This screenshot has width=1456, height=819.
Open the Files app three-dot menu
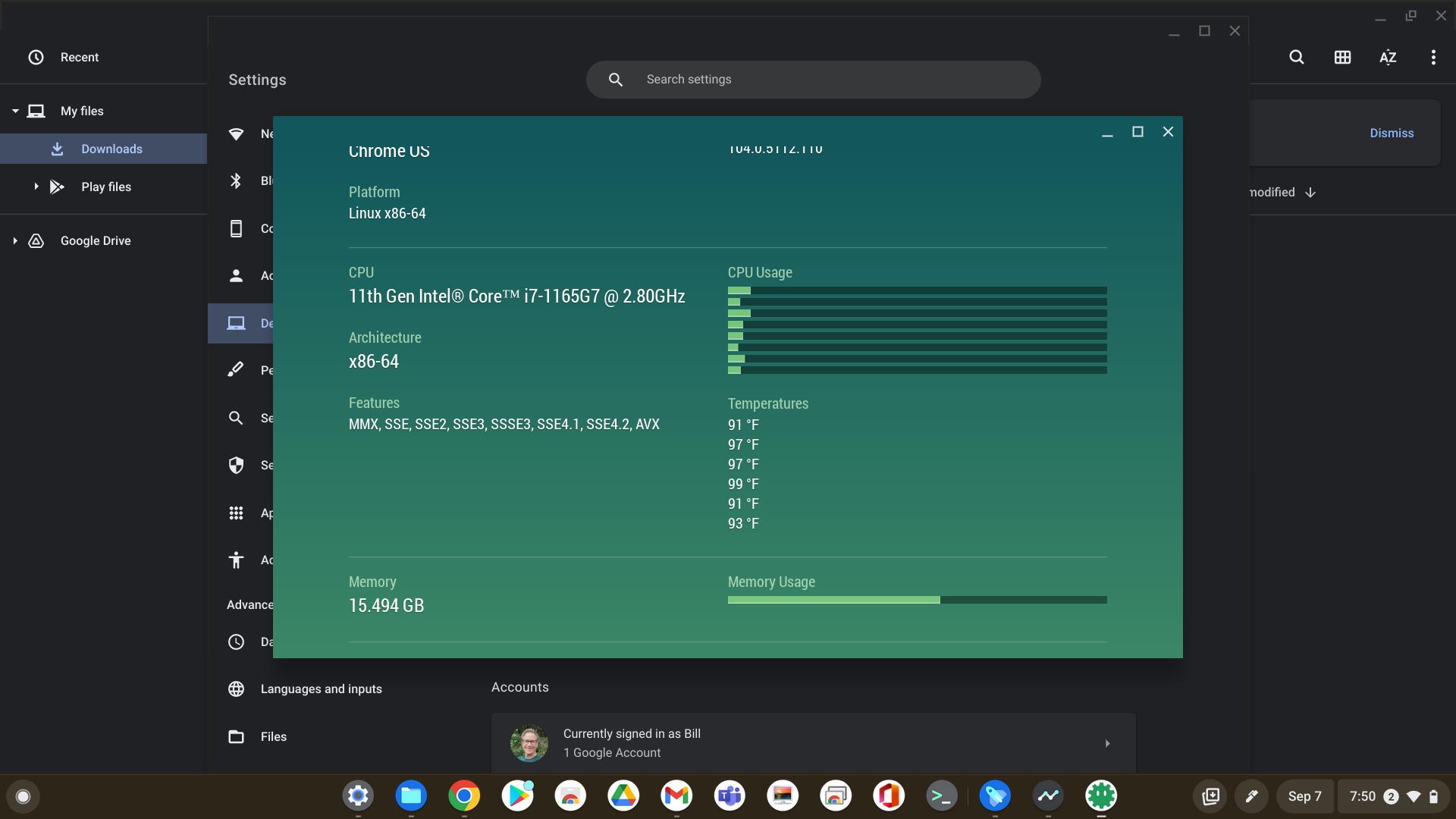point(1433,57)
